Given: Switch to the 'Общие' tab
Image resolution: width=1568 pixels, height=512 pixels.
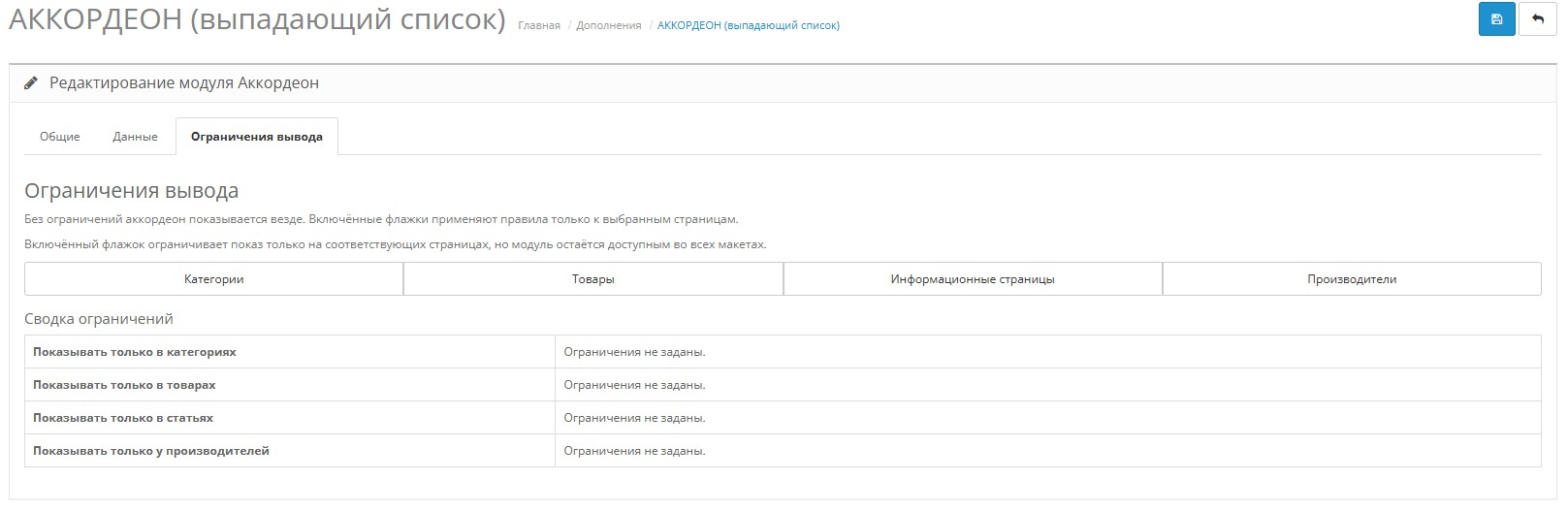Looking at the screenshot, I should 59,137.
